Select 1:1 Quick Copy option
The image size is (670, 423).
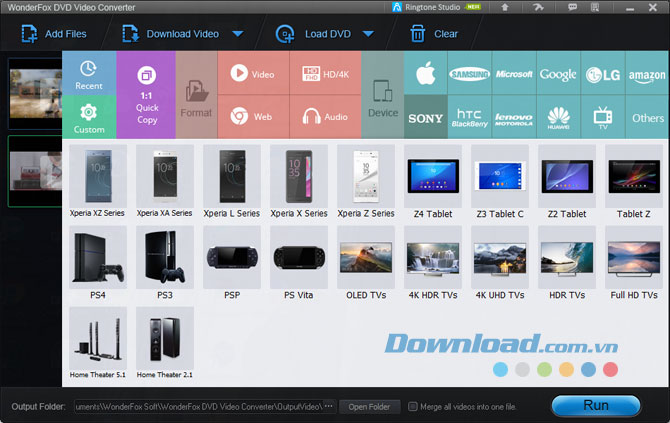146,95
